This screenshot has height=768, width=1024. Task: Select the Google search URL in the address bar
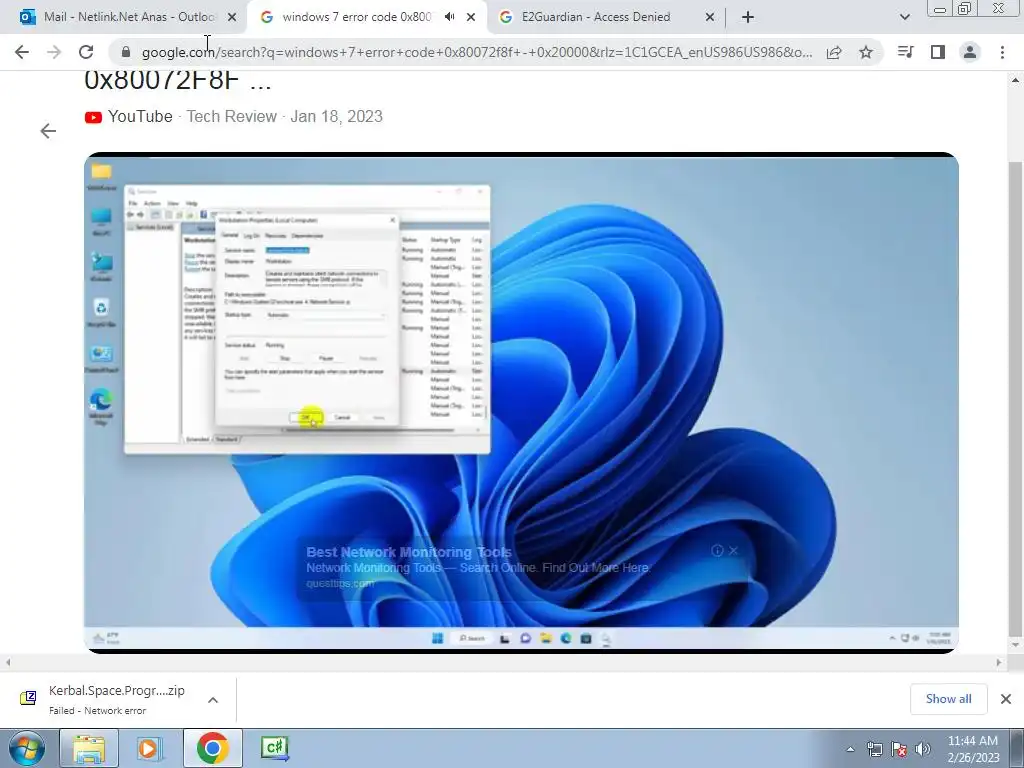477,52
